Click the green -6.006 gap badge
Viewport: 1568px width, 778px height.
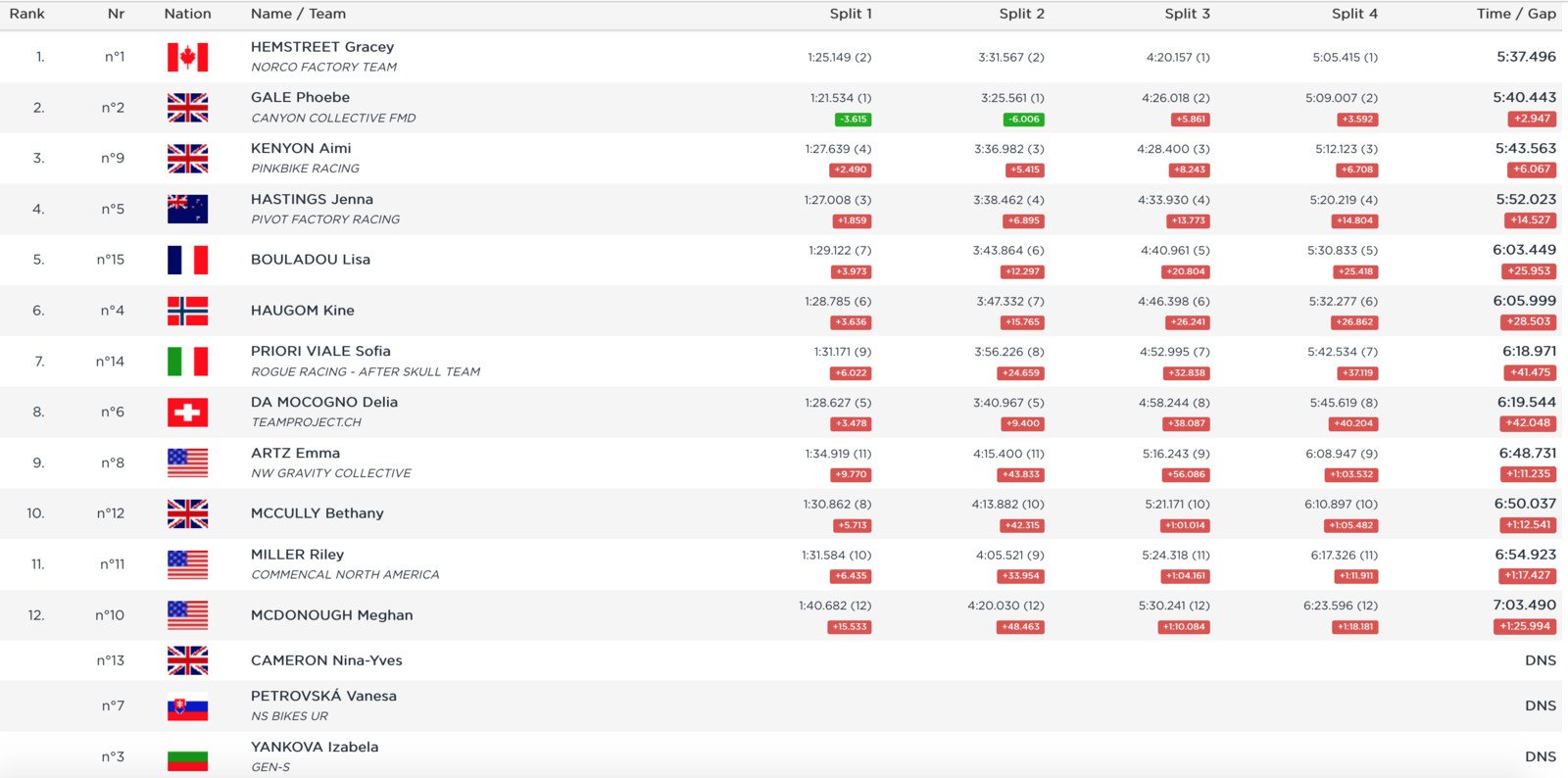click(x=1024, y=120)
